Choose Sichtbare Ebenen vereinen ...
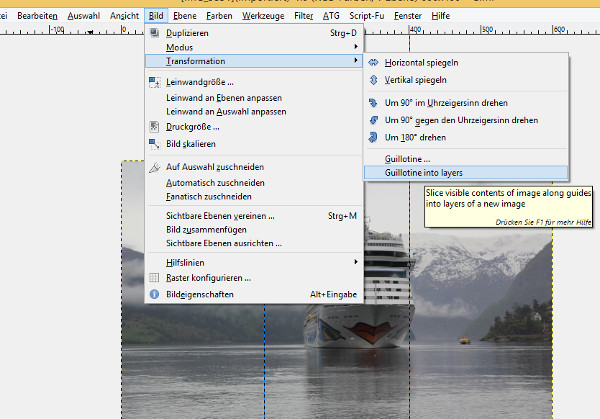600x419 pixels. point(254,216)
